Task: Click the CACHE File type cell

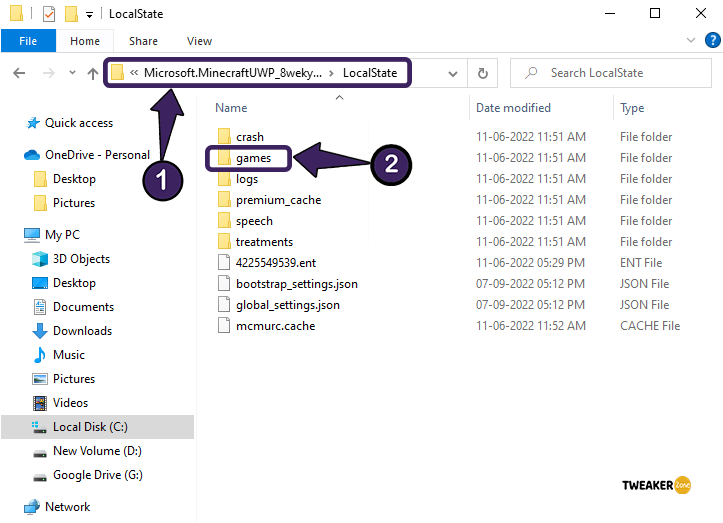Action: 650,326
